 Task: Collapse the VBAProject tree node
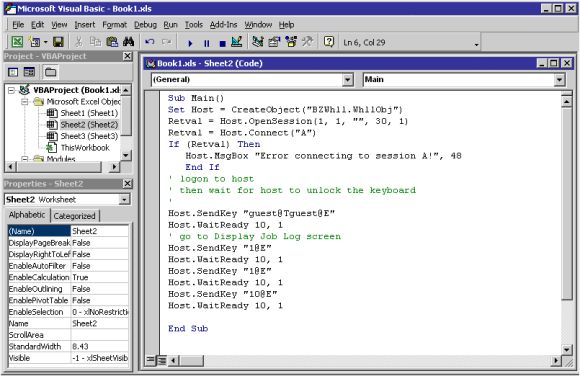[x=11, y=90]
